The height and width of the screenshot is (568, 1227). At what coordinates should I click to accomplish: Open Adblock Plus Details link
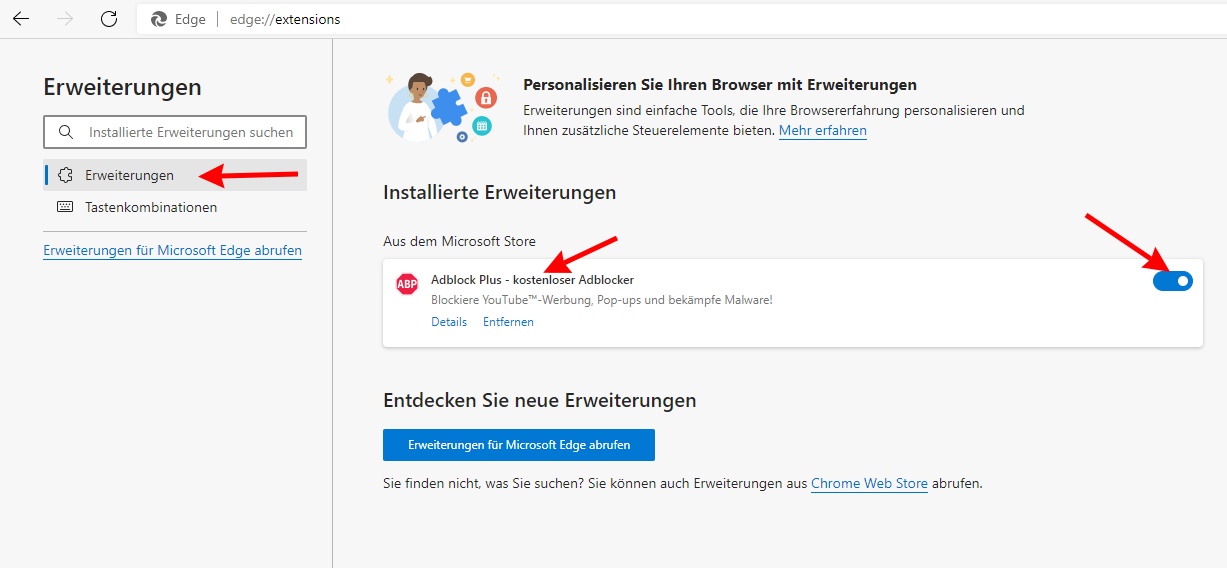point(449,322)
